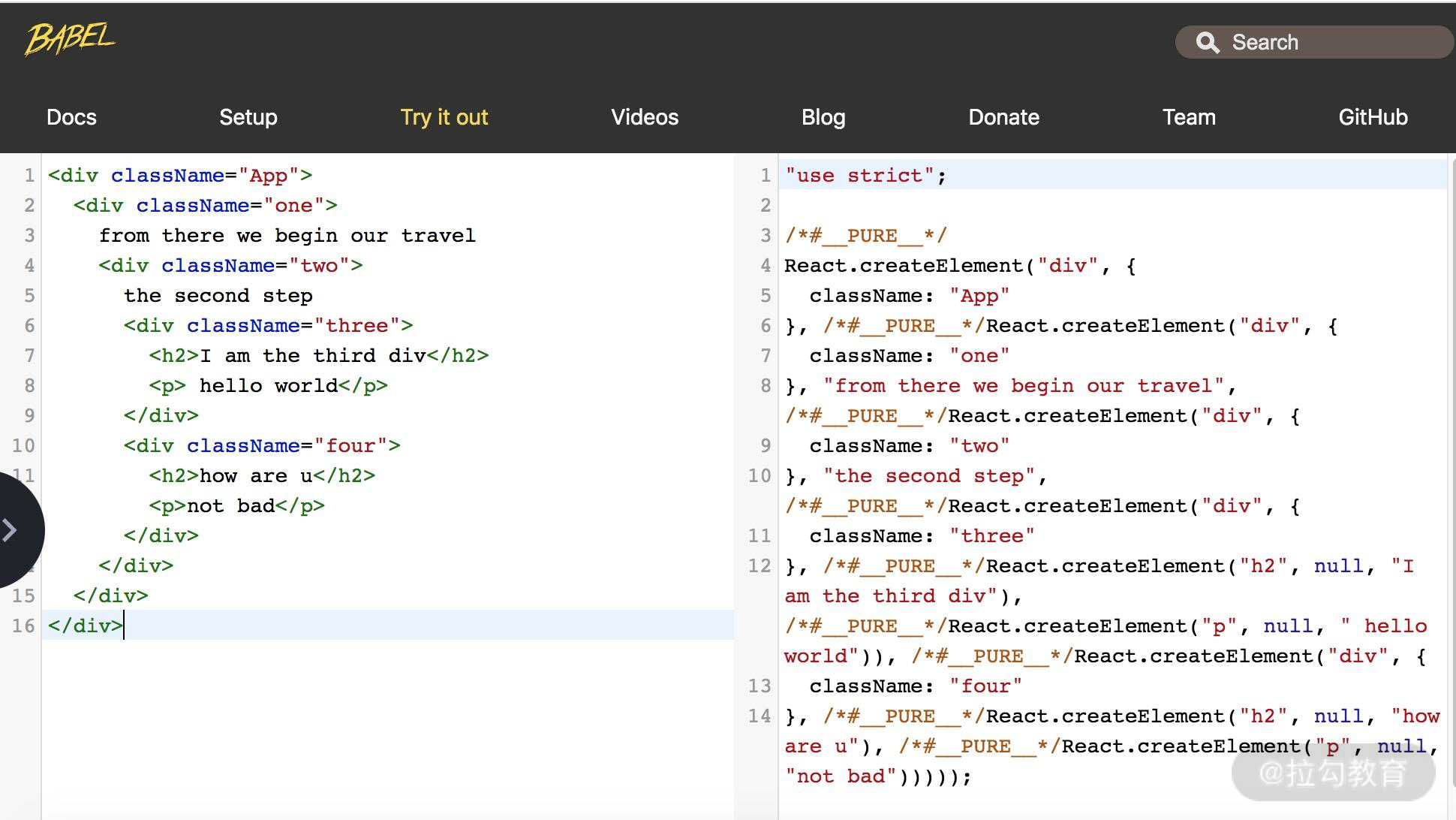Viewport: 1456px width, 820px height.
Task: Expand the collapsed settings sidebar arrow
Action: [x=11, y=530]
